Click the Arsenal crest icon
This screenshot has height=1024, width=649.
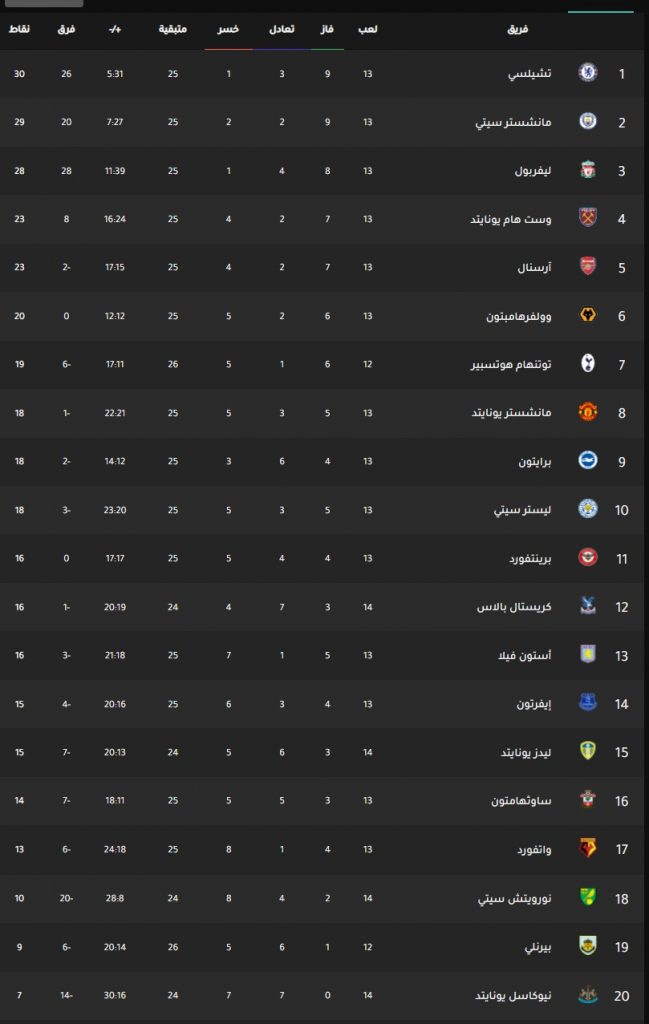tap(588, 266)
